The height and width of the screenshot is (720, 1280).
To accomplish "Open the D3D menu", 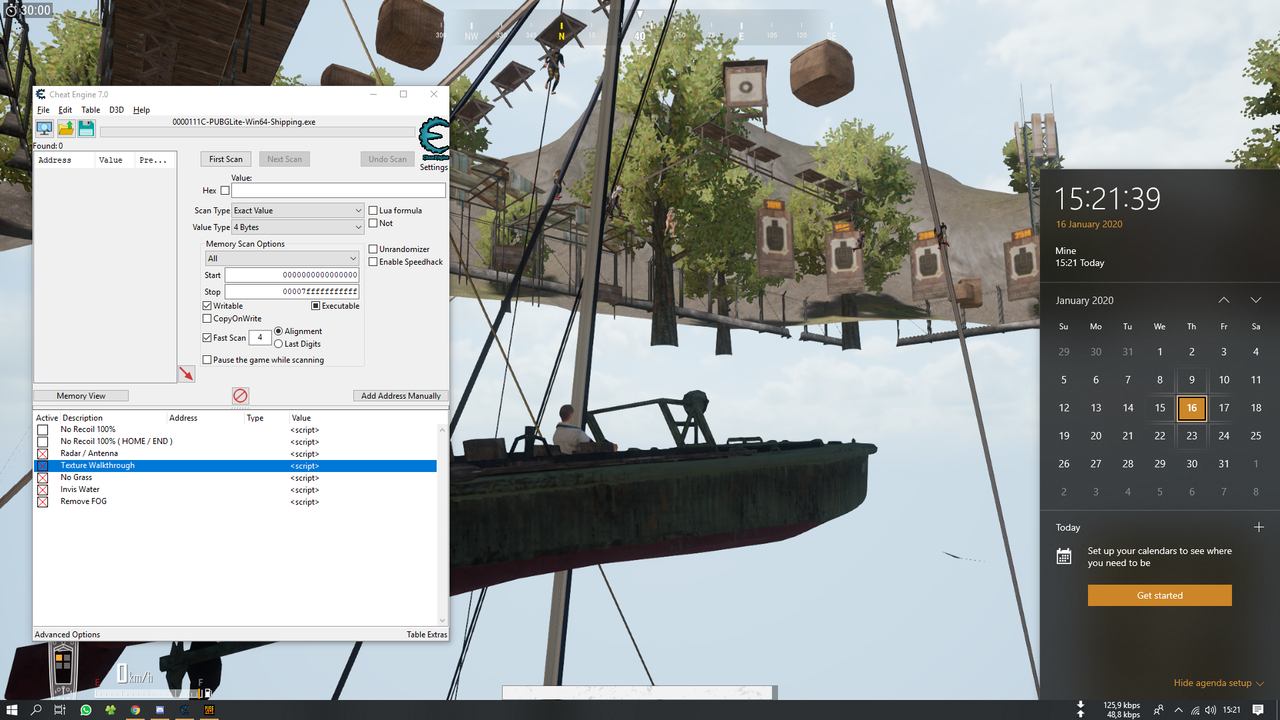I will pos(117,110).
